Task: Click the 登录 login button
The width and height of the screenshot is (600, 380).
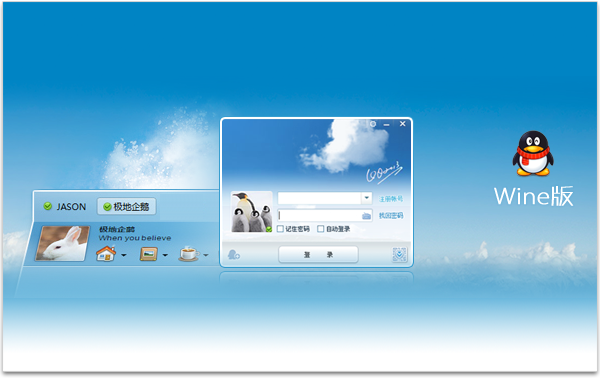Action: tap(318, 254)
